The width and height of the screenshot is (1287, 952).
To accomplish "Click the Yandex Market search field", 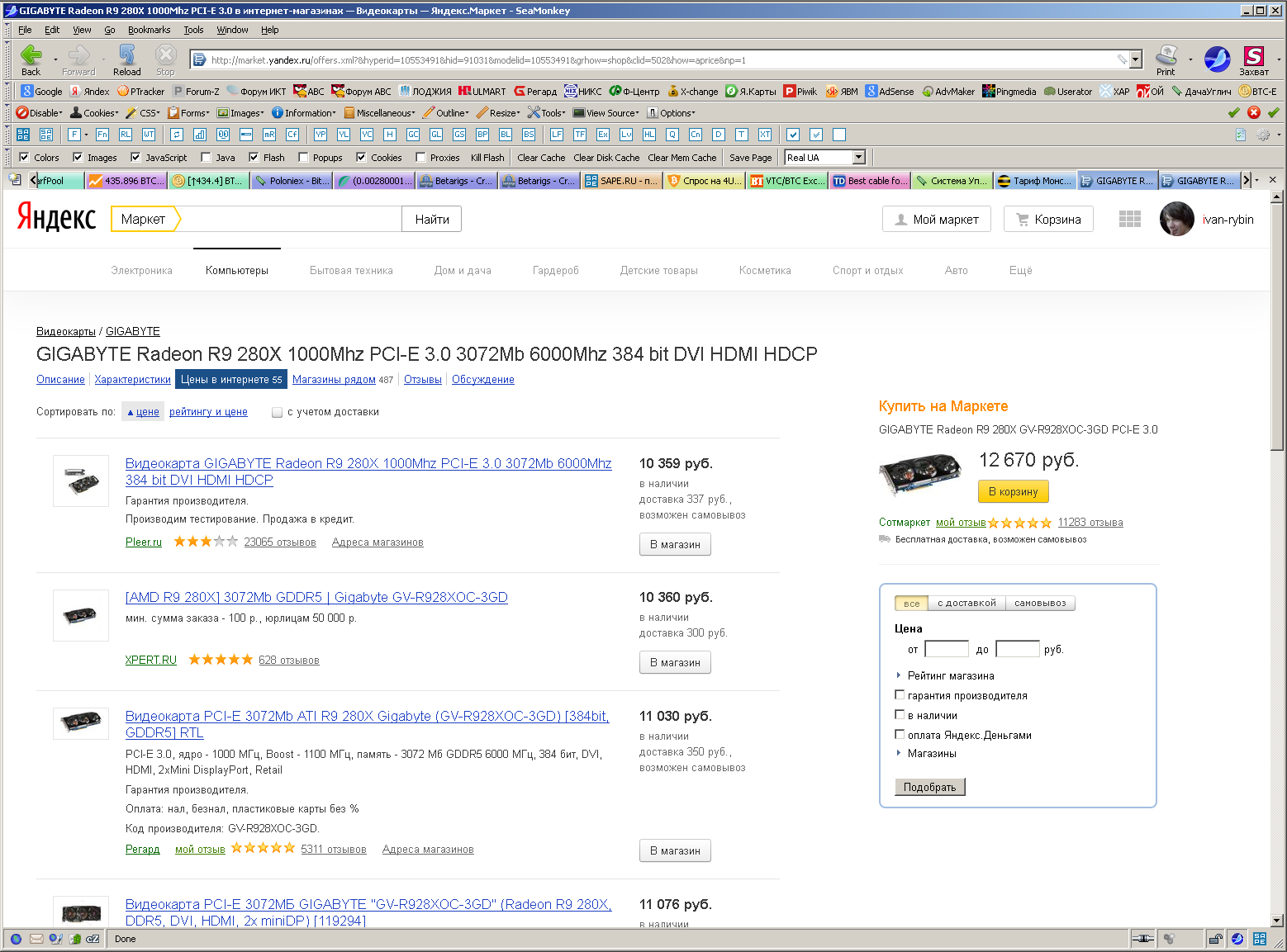I will coord(291,219).
